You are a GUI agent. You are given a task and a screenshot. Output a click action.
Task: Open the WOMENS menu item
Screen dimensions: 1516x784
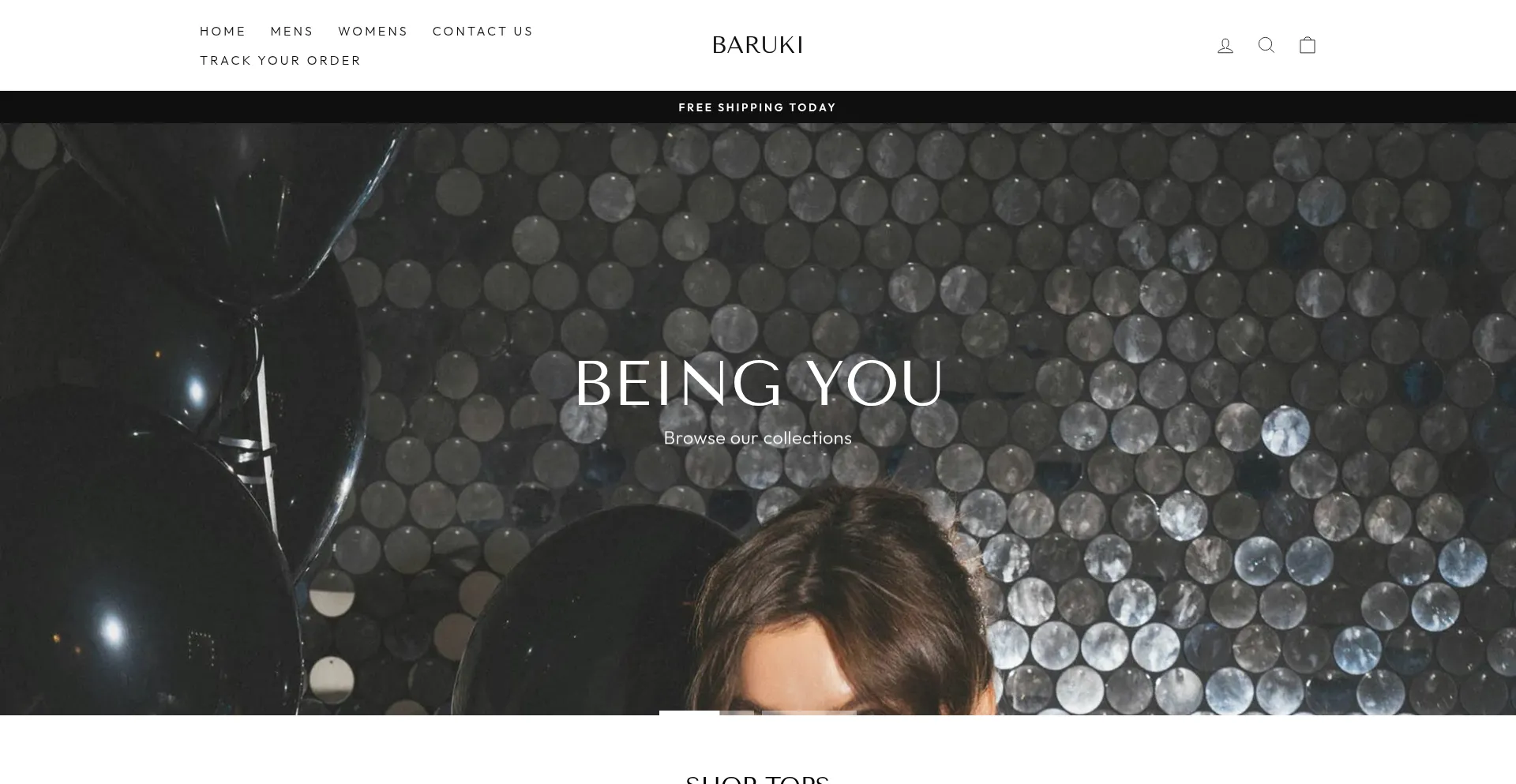click(x=373, y=31)
